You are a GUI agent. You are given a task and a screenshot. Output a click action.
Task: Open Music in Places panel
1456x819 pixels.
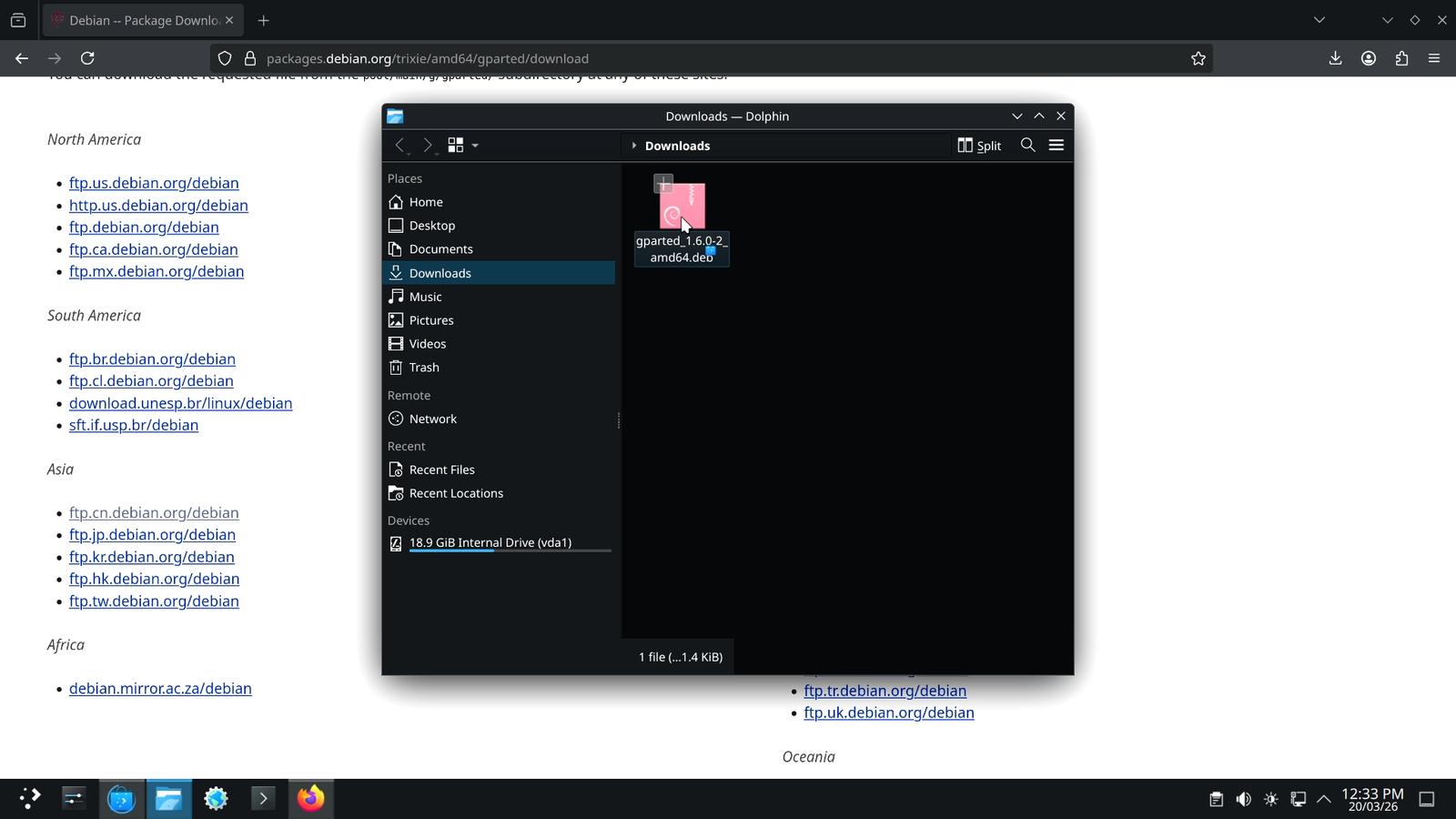(499, 297)
